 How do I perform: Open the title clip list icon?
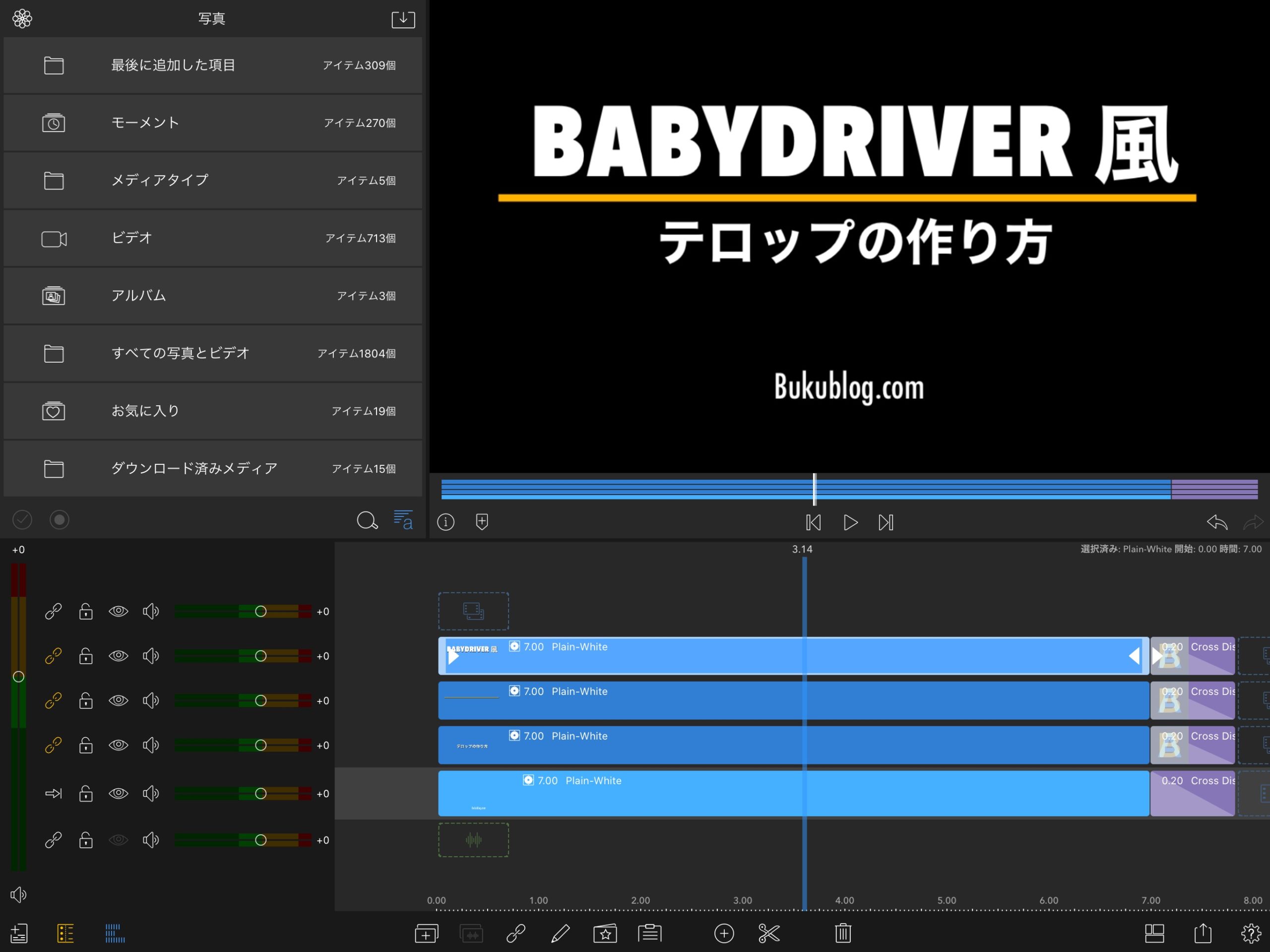[x=650, y=933]
